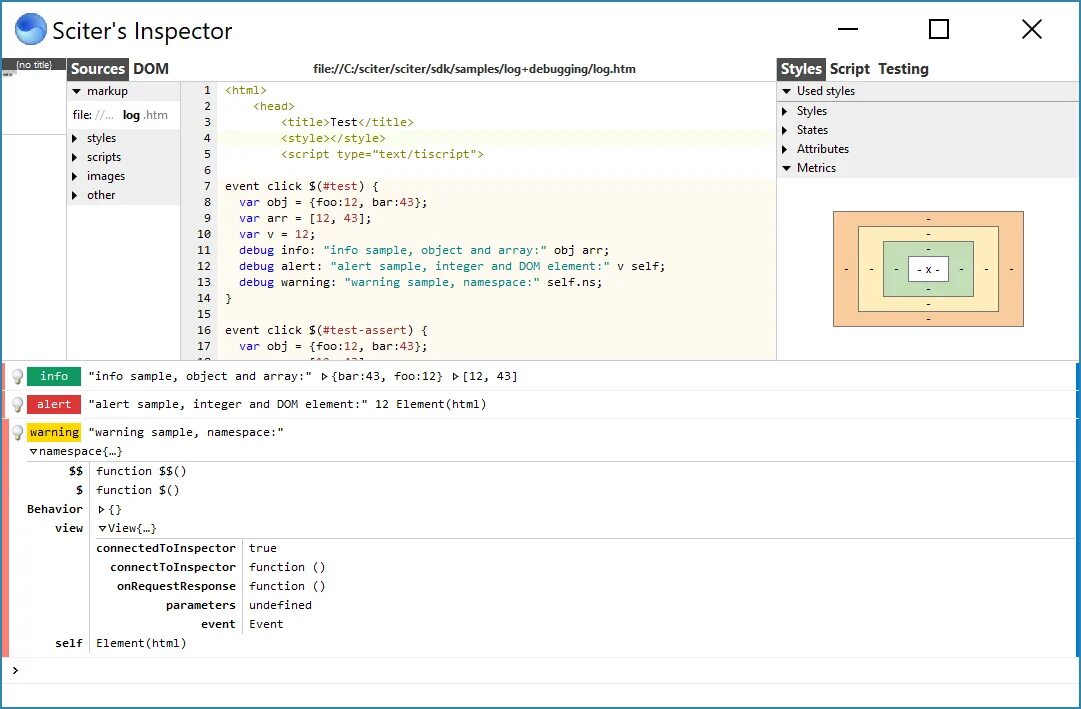1081x709 pixels.
Task: Click the 'true' value
Action: point(263,548)
